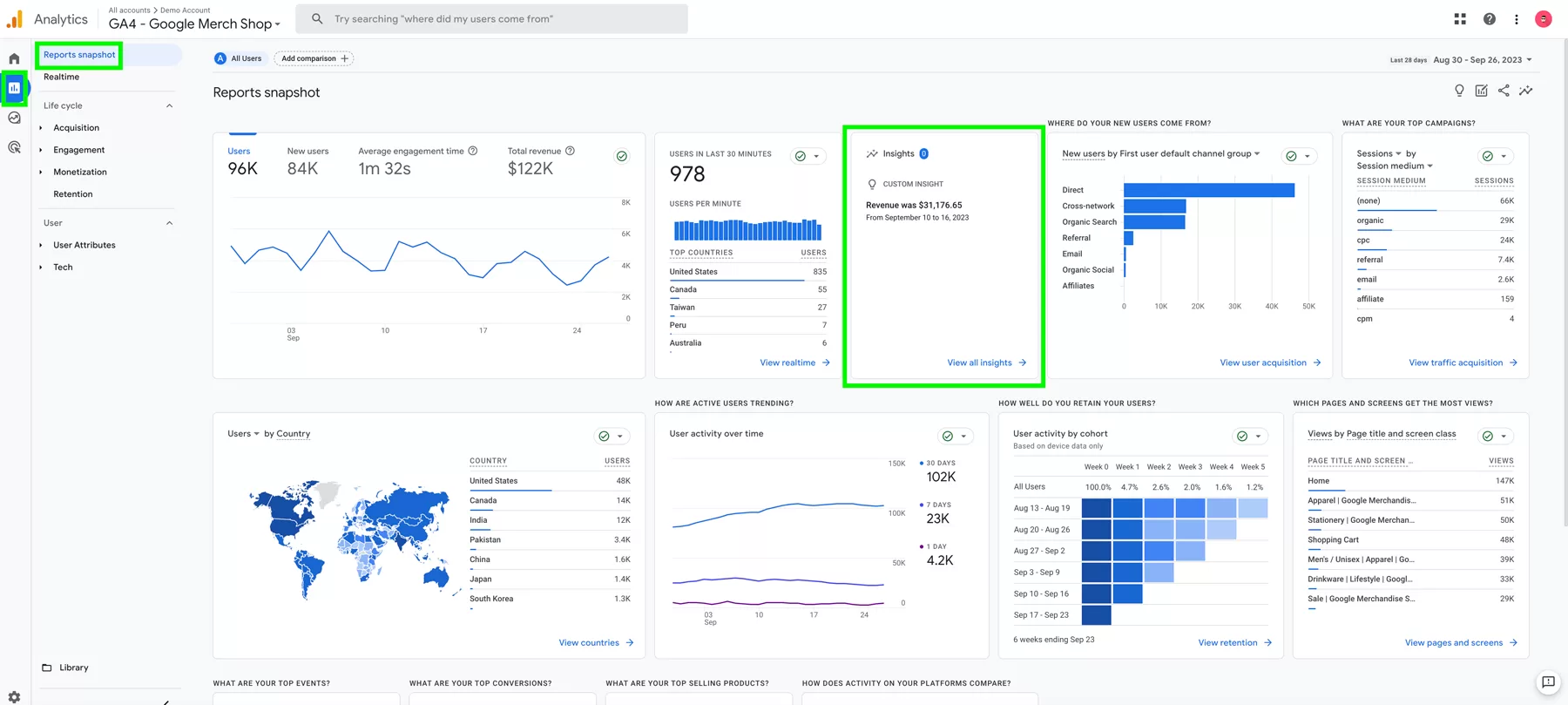Switch to Average engagement time metric tab
Viewport: 1568px width, 705px height.
417,161
